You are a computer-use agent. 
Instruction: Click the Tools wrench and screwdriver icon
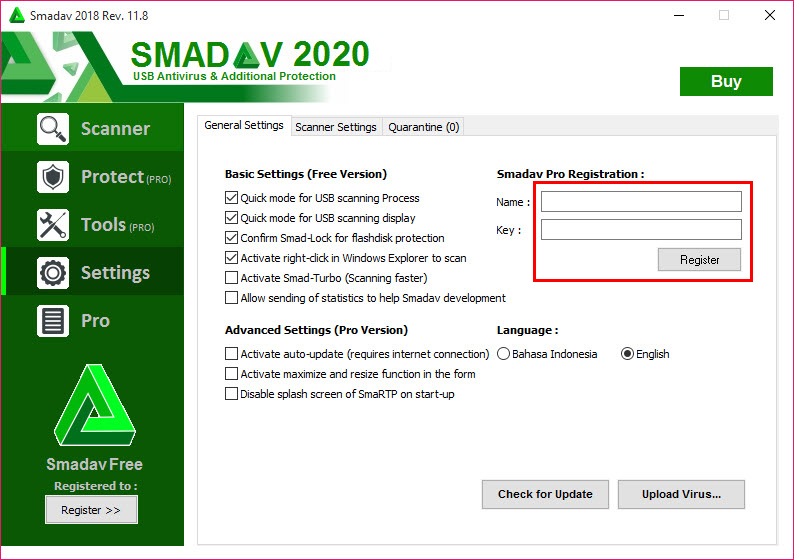pyautogui.click(x=53, y=225)
